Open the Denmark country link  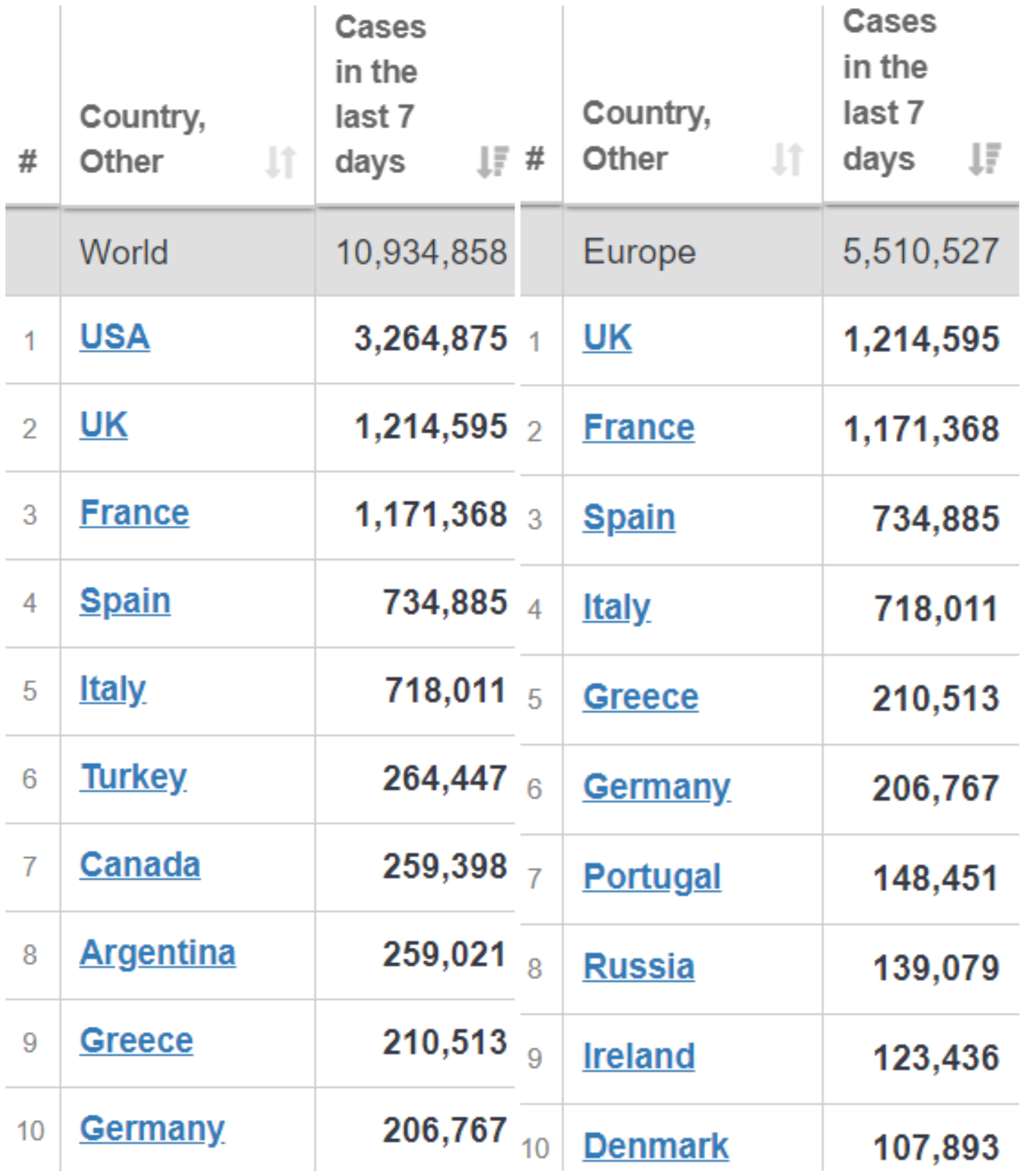click(656, 1146)
